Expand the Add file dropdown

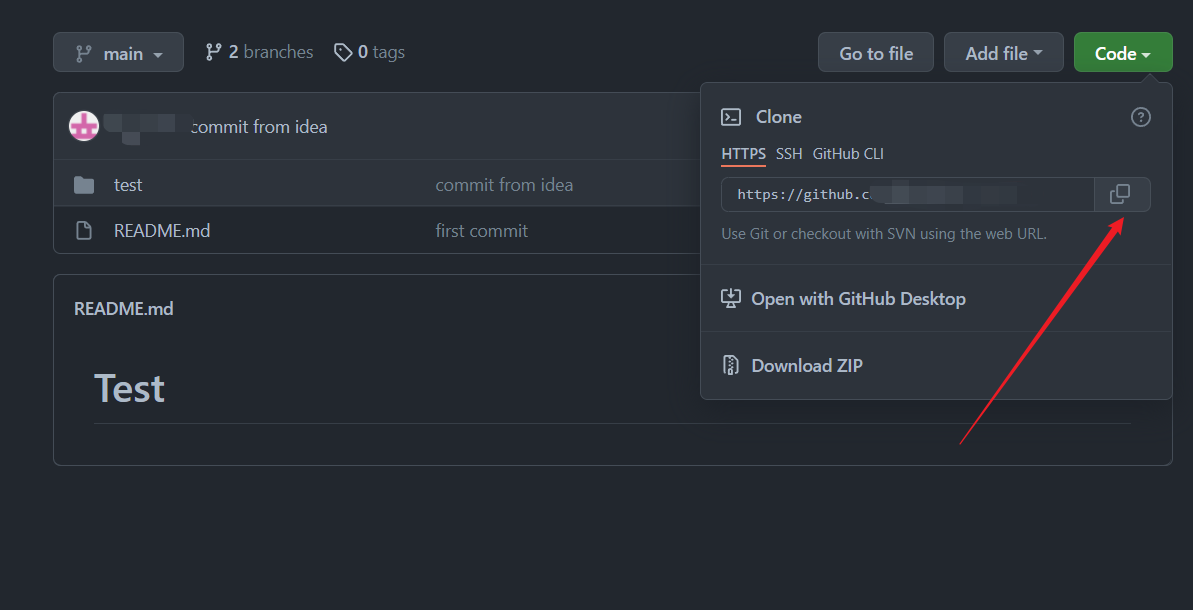click(1003, 53)
